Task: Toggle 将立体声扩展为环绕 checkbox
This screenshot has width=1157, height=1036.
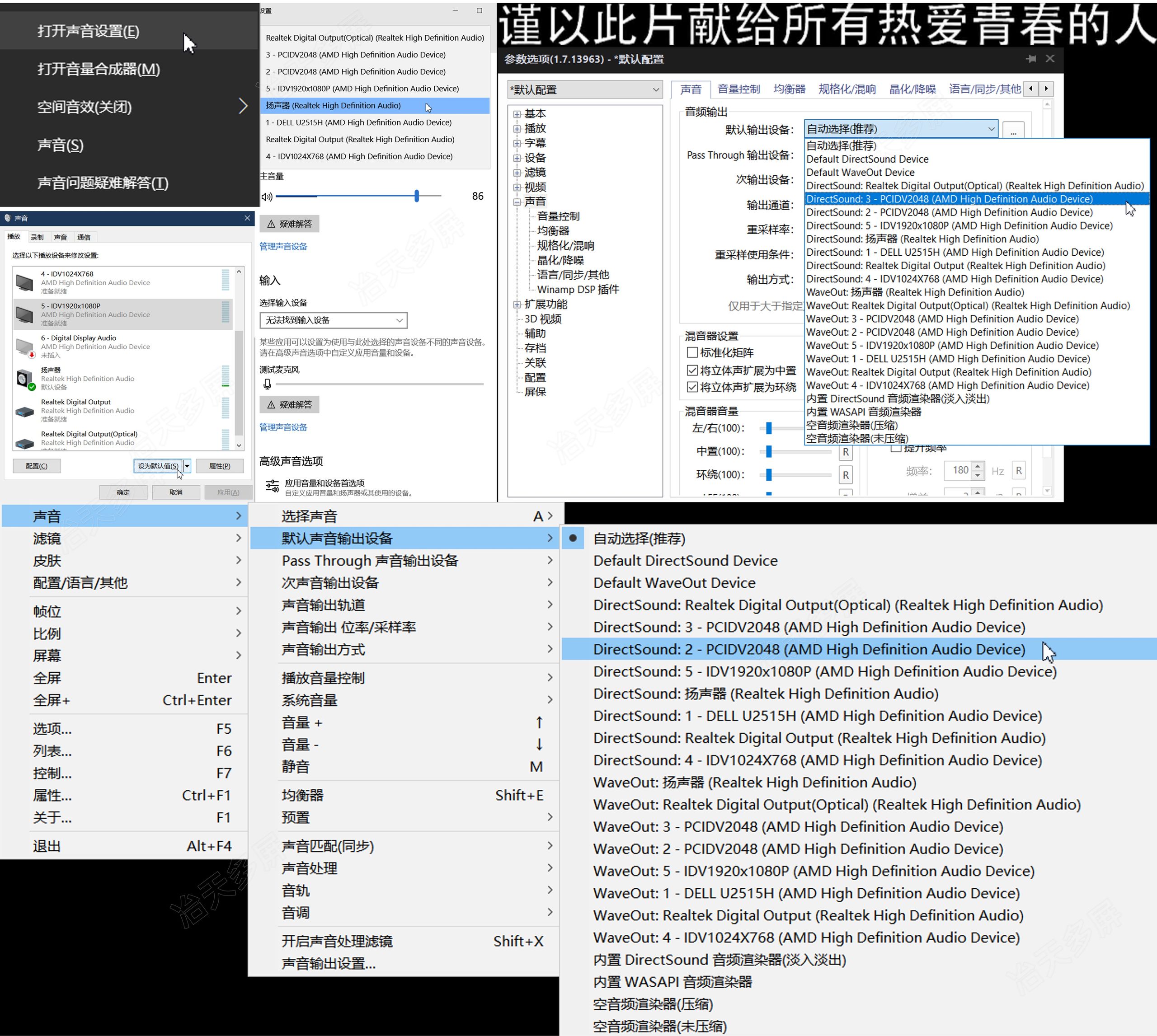Action: pos(692,387)
